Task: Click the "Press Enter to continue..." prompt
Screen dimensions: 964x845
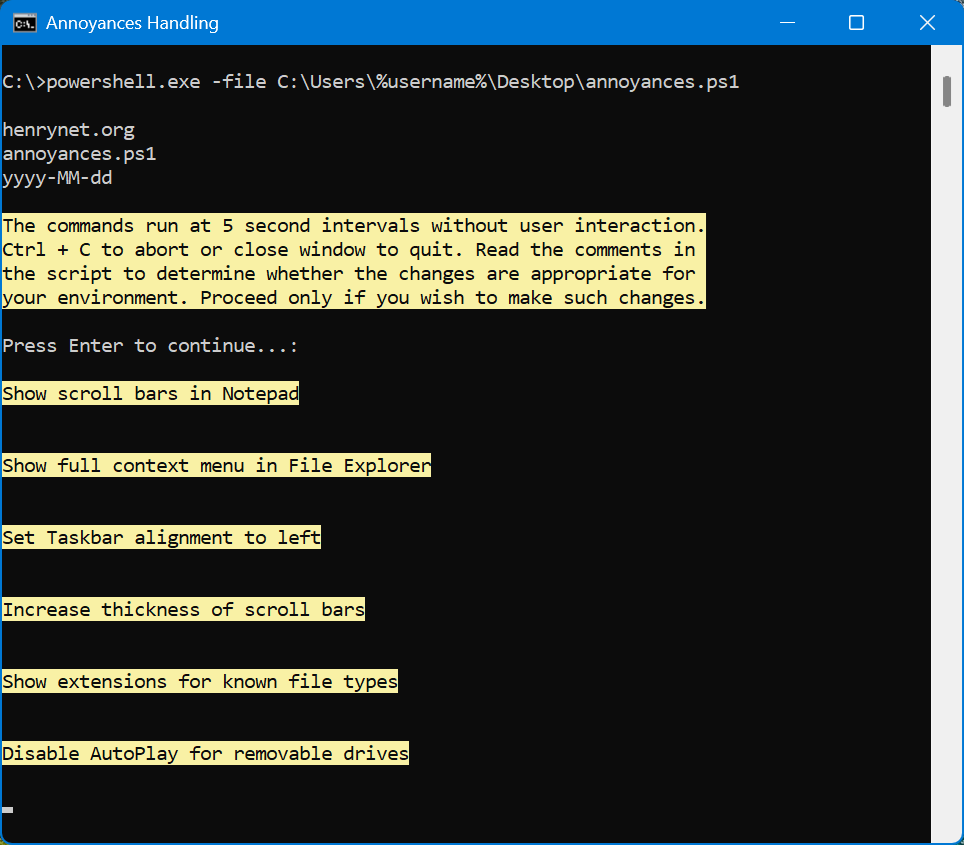Action: tap(150, 346)
